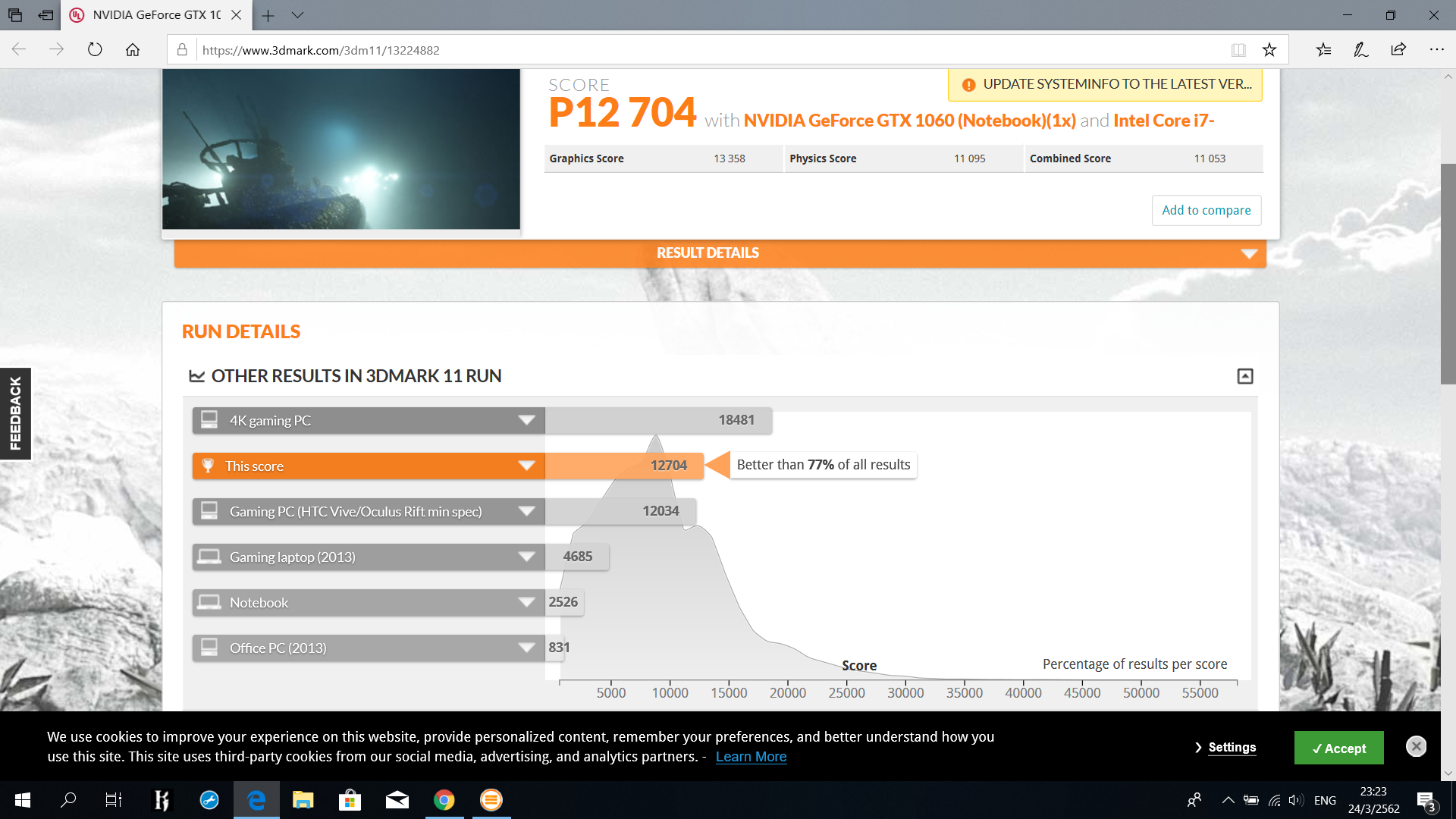Click the UPDATE SYSTEMINFO warning banner
1456x819 pixels.
[x=1106, y=84]
